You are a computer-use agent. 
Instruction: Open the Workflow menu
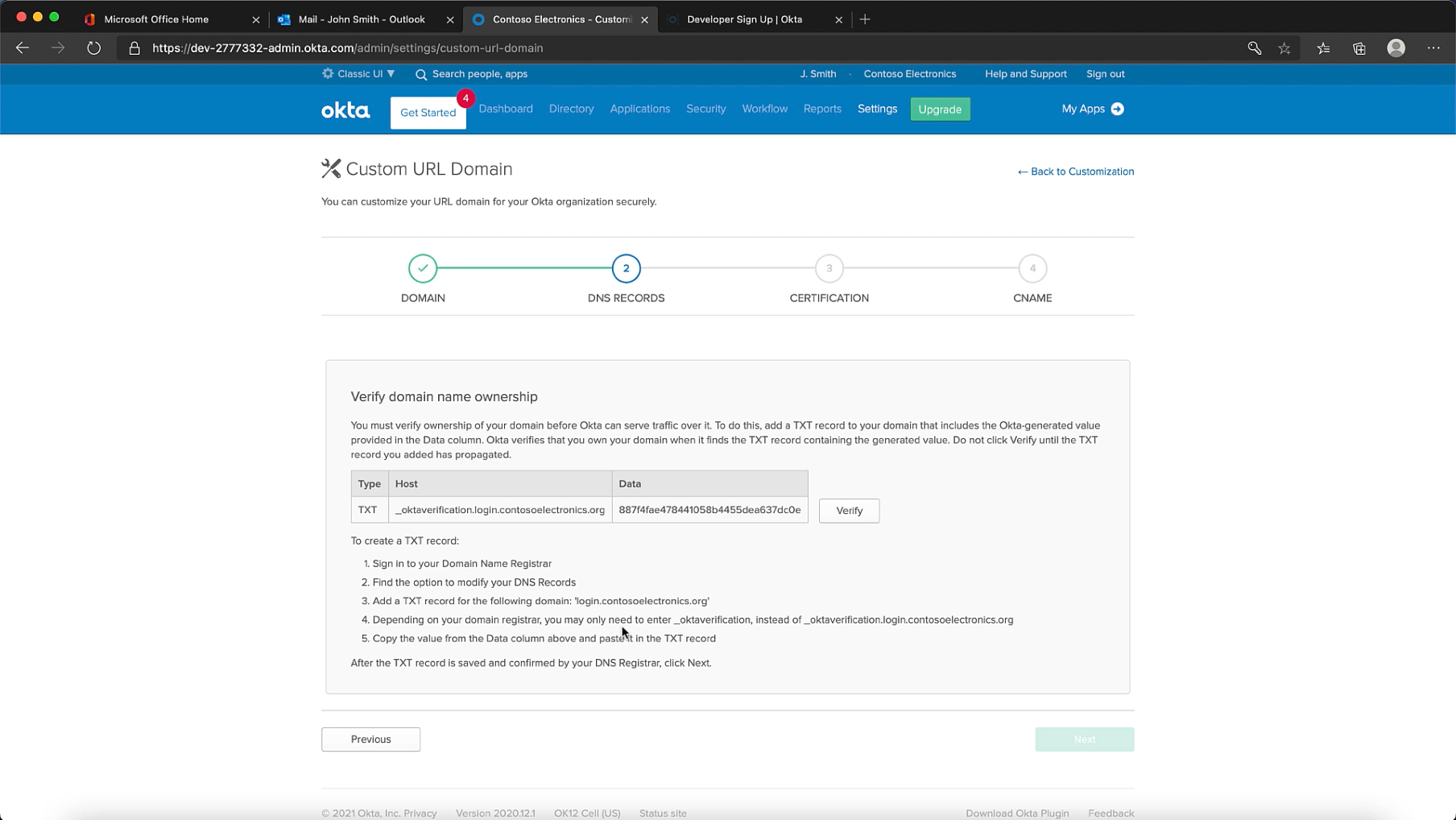765,109
